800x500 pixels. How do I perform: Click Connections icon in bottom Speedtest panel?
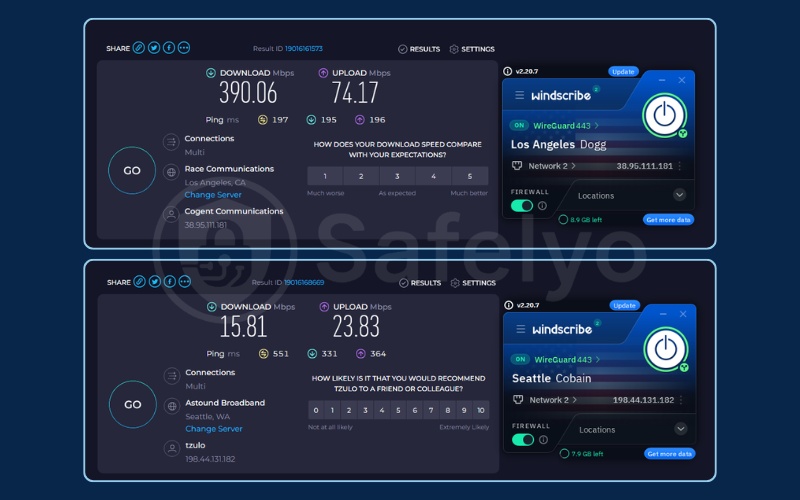tap(172, 376)
